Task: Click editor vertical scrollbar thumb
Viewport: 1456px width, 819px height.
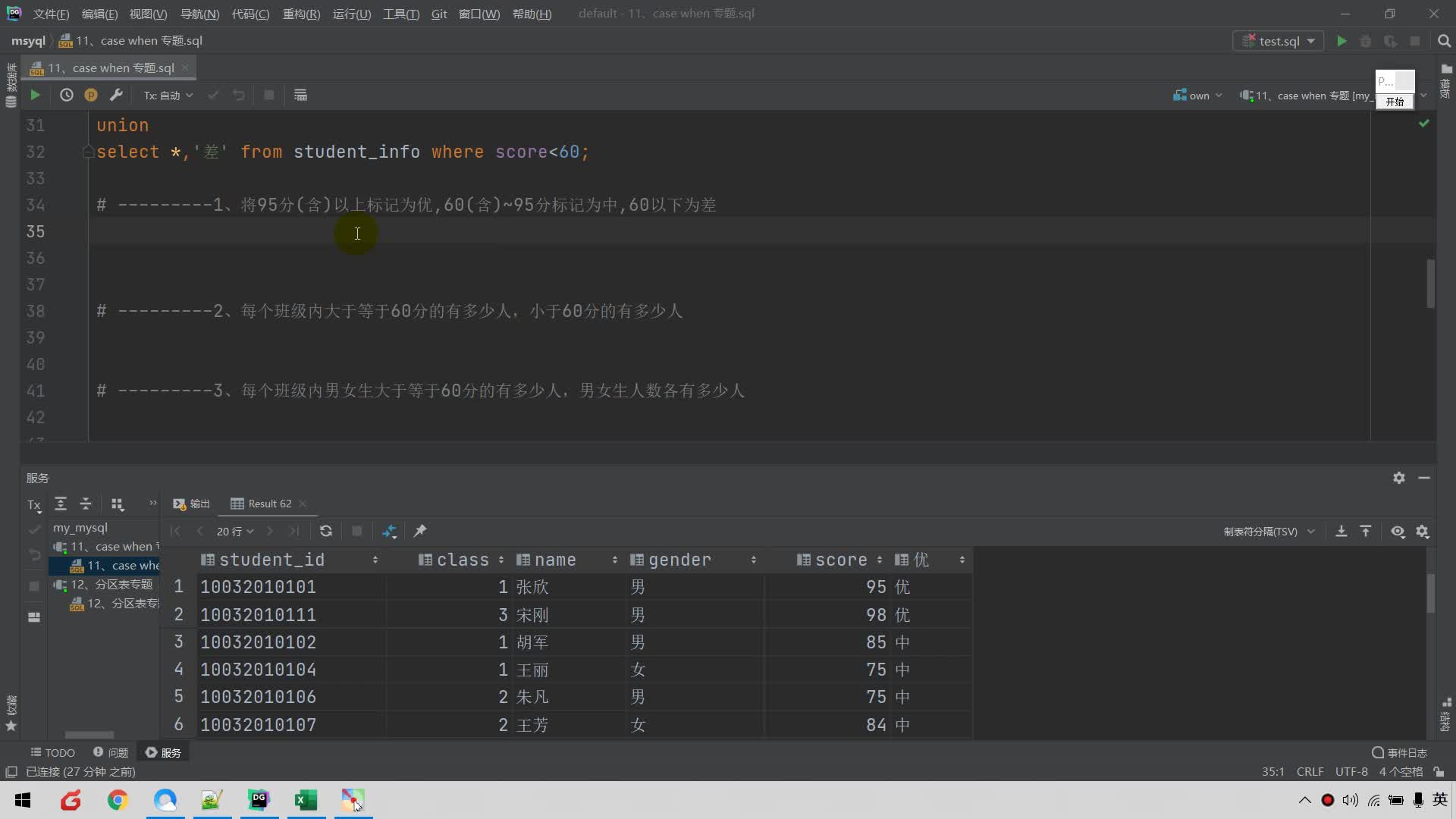Action: pos(1431,283)
